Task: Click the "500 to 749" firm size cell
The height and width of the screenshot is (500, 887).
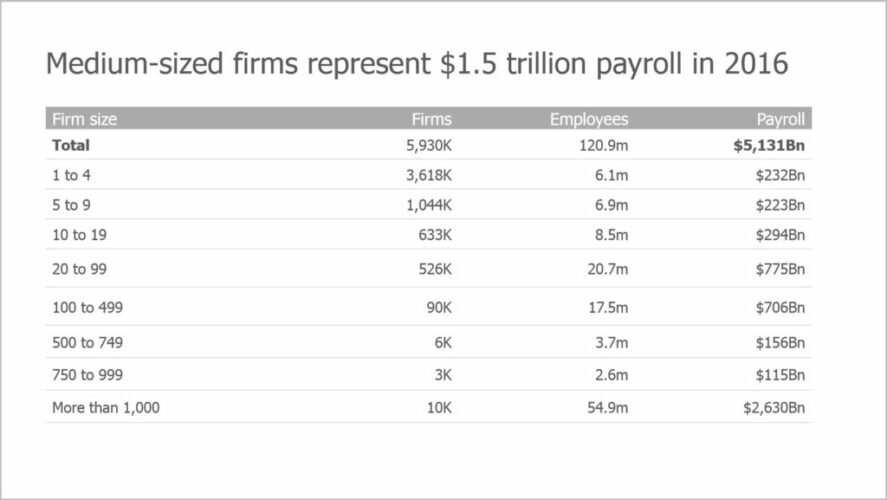Action: (85, 342)
